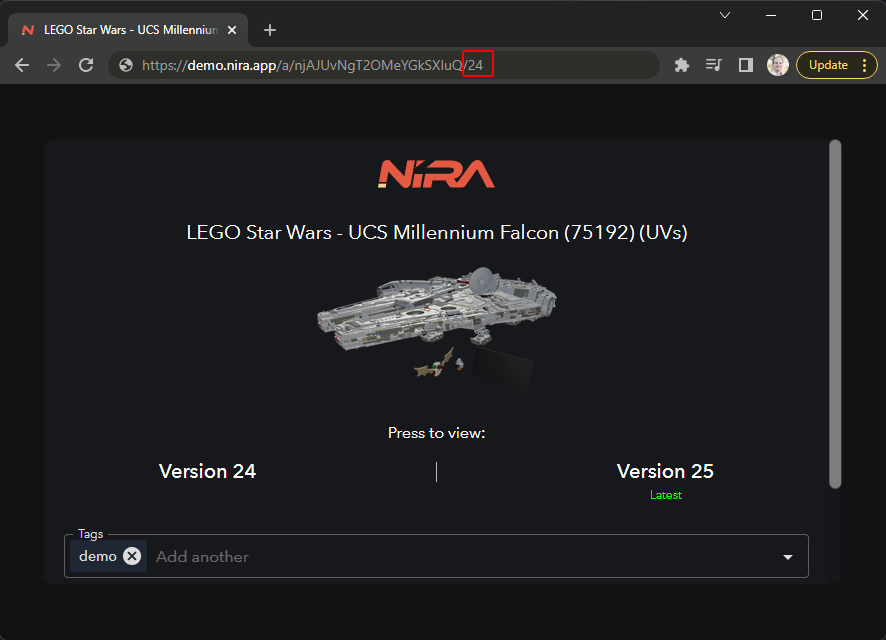This screenshot has height=640, width=886.
Task: Click the Nira logo
Action: click(x=436, y=174)
